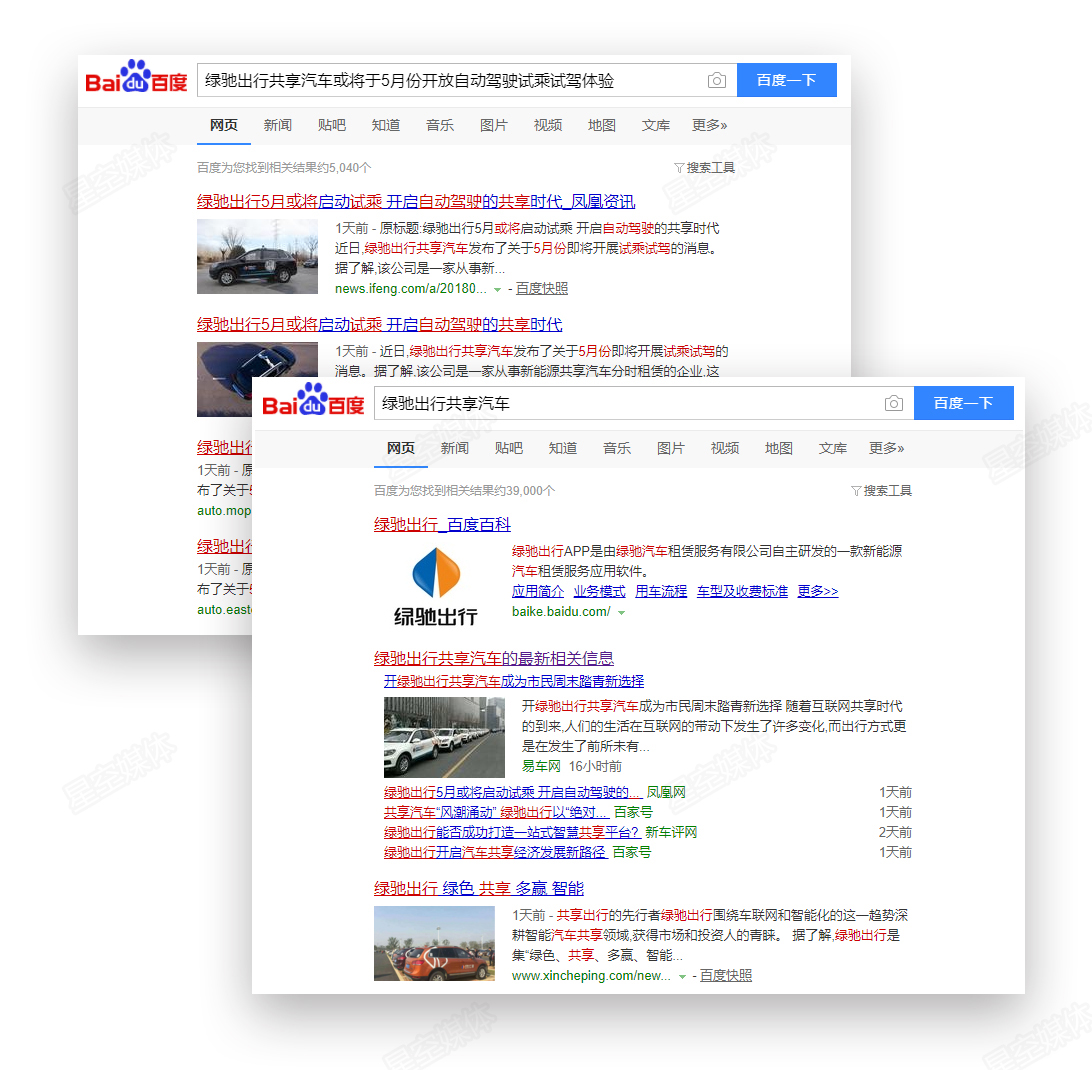The width and height of the screenshot is (1092, 1070).
Task: Open 百度快照 link beside news.ifeng.com
Action: click(542, 288)
